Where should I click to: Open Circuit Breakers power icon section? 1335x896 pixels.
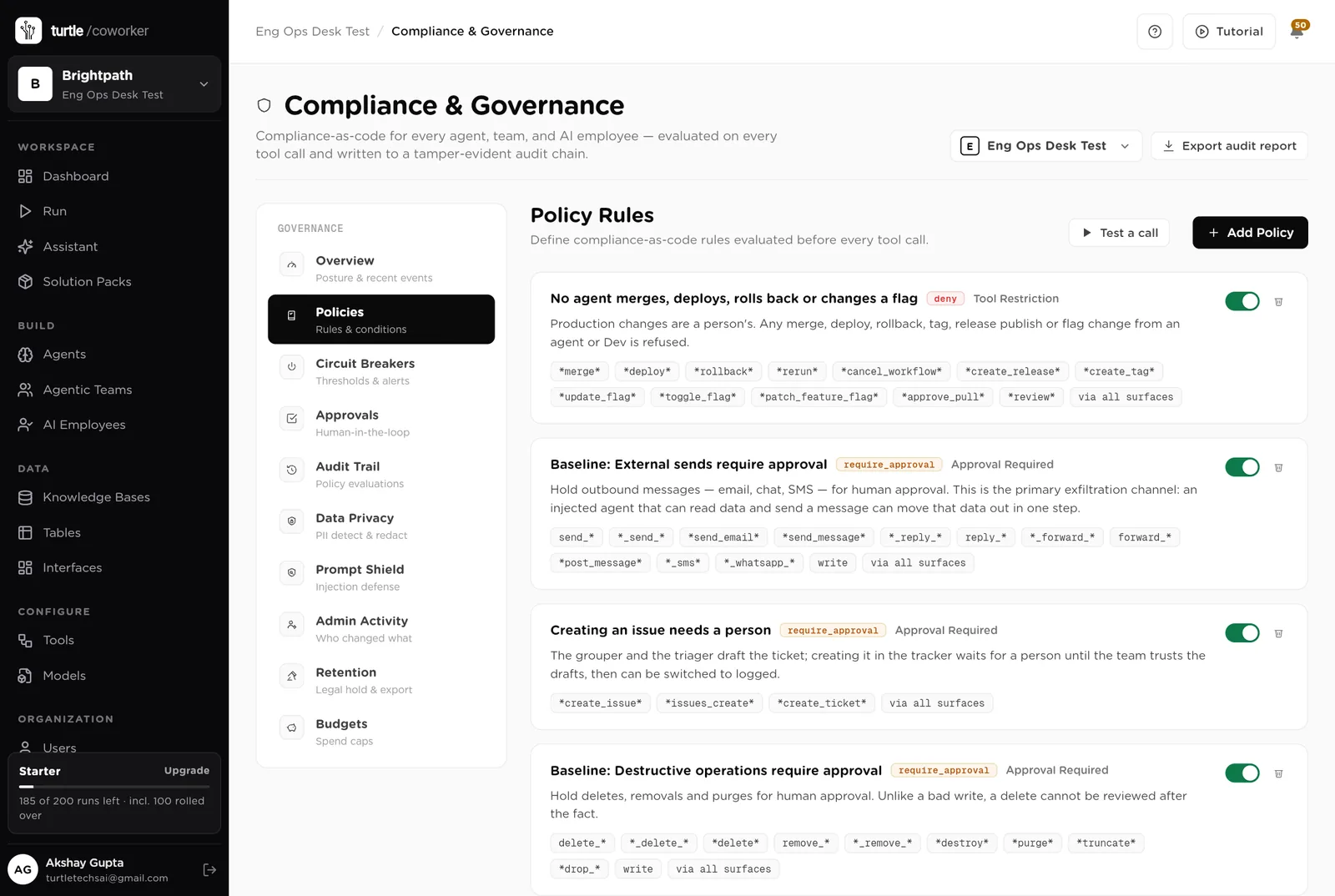coord(291,367)
